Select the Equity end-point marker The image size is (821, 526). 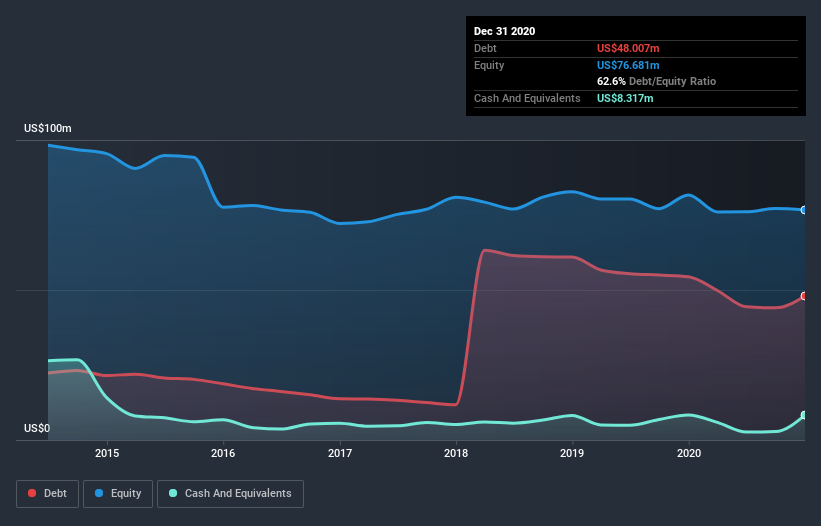804,210
